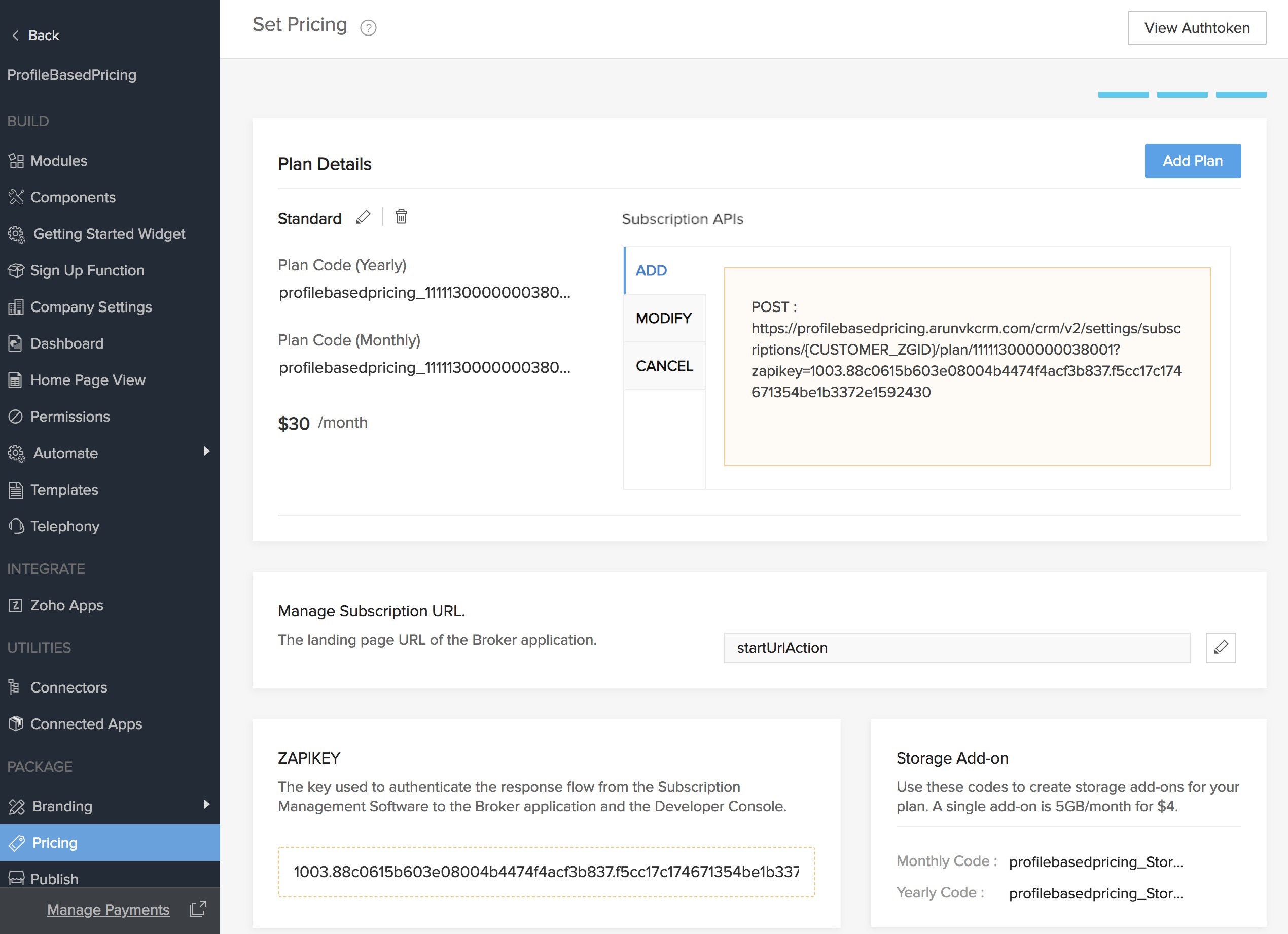Image resolution: width=1288 pixels, height=934 pixels.
Task: Expand the Automate submenu arrow
Action: coord(207,451)
